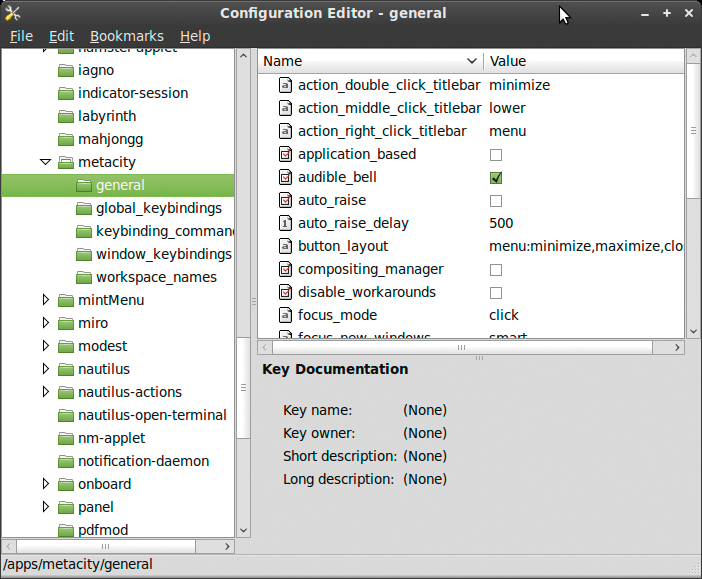Click the key list horizontal scrollbar thumb
702x579 pixels.
click(x=462, y=347)
